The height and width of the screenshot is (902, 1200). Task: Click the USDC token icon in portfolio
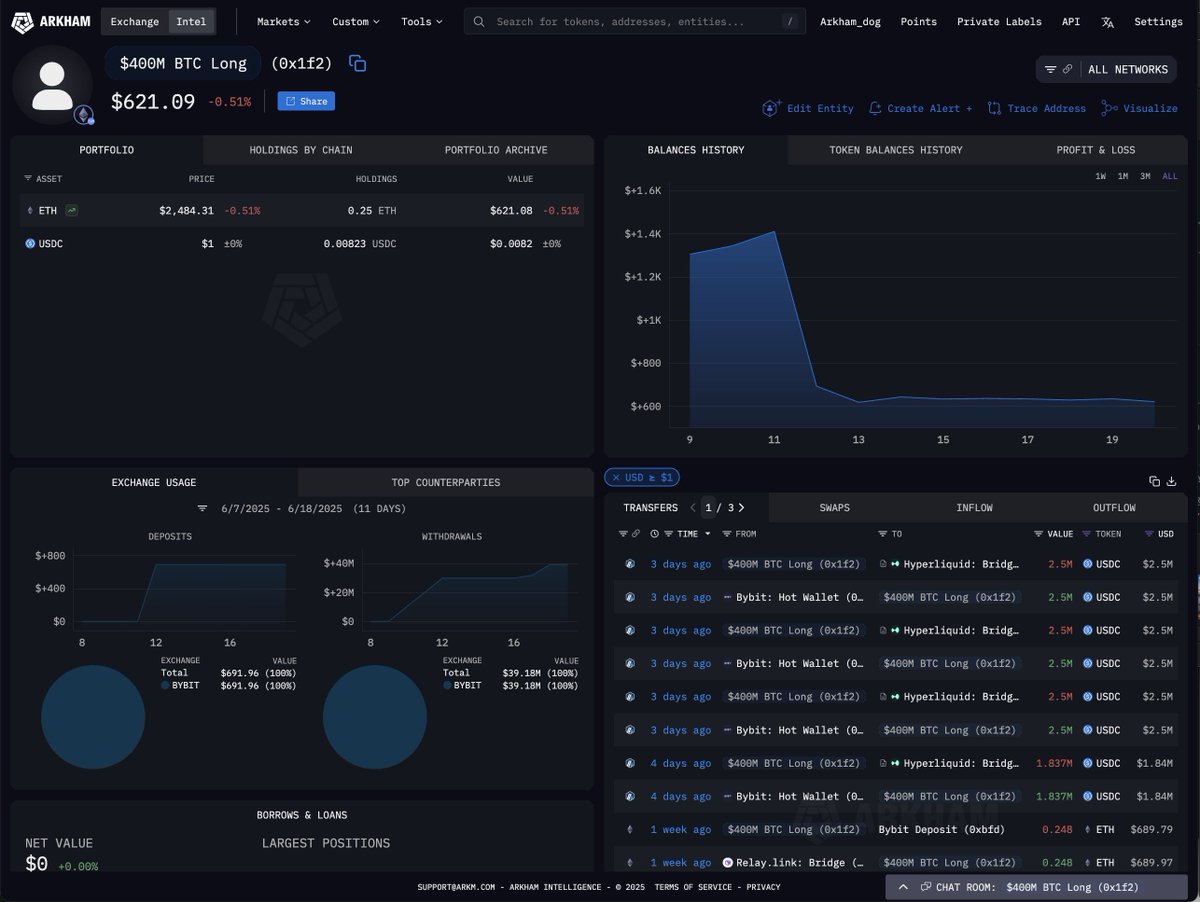coord(30,244)
